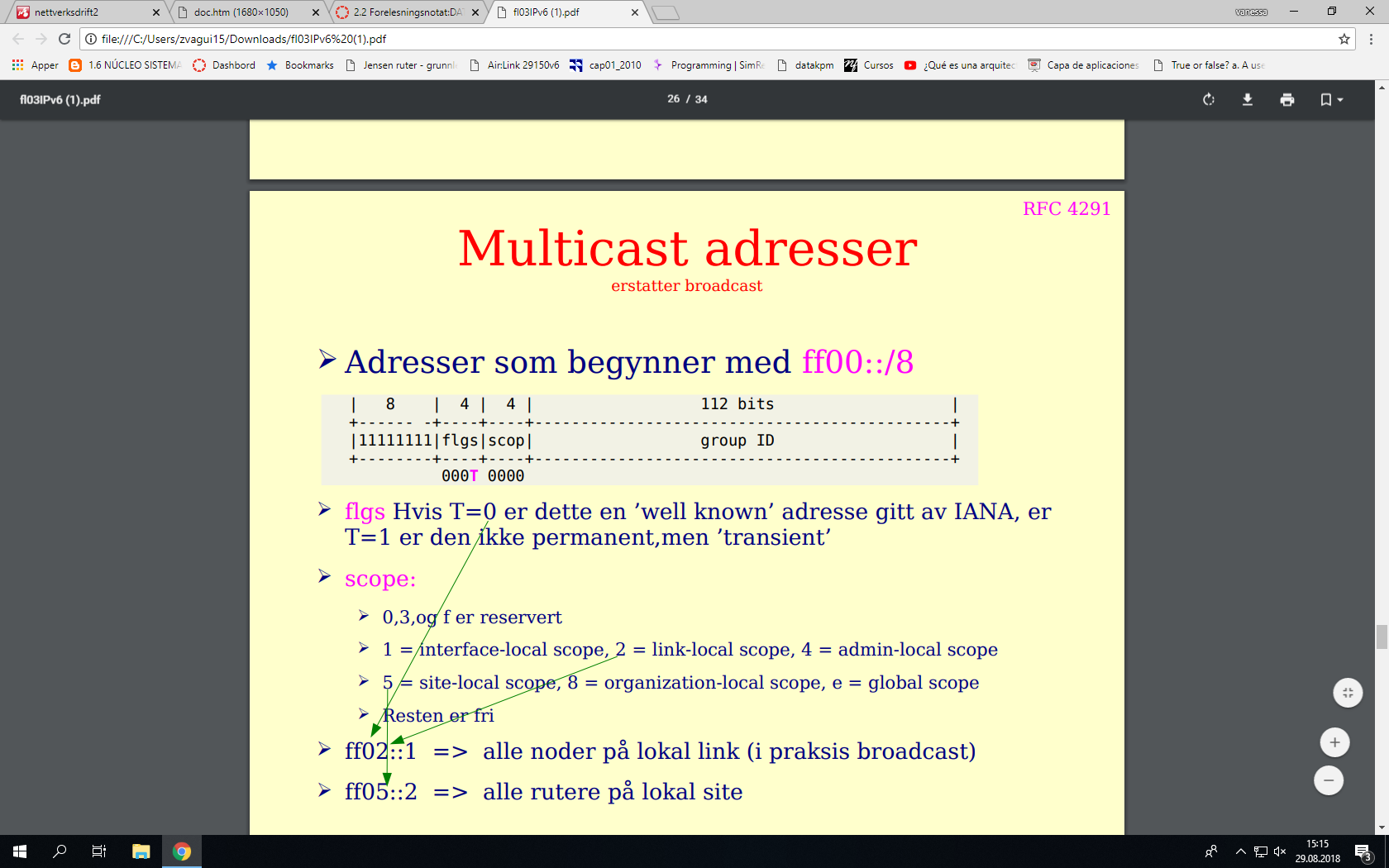
Task: Open the PDF bookmarks dropdown
Action: 1331,99
